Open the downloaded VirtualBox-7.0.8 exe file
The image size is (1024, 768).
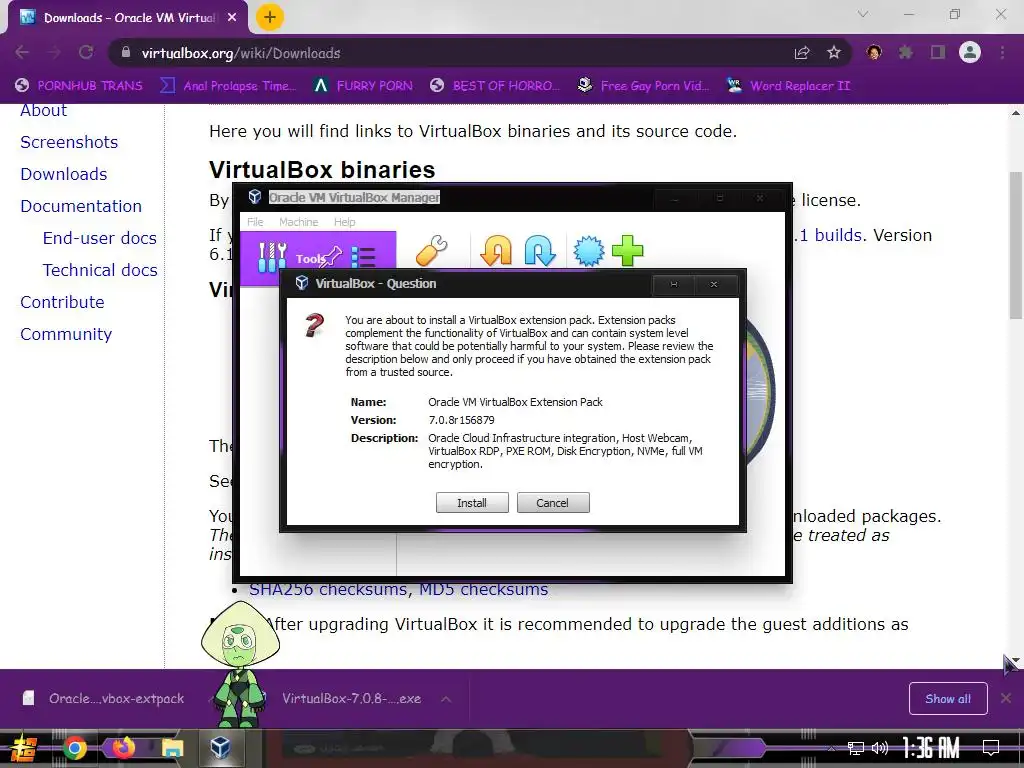351,698
